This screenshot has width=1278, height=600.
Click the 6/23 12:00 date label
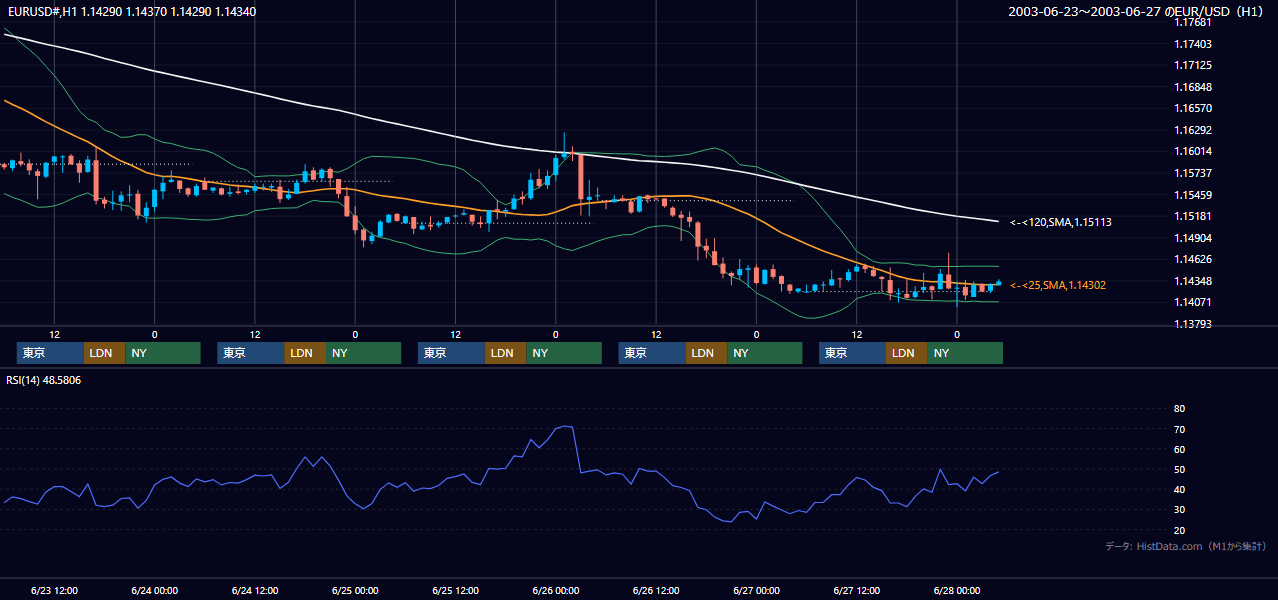pyautogui.click(x=54, y=590)
